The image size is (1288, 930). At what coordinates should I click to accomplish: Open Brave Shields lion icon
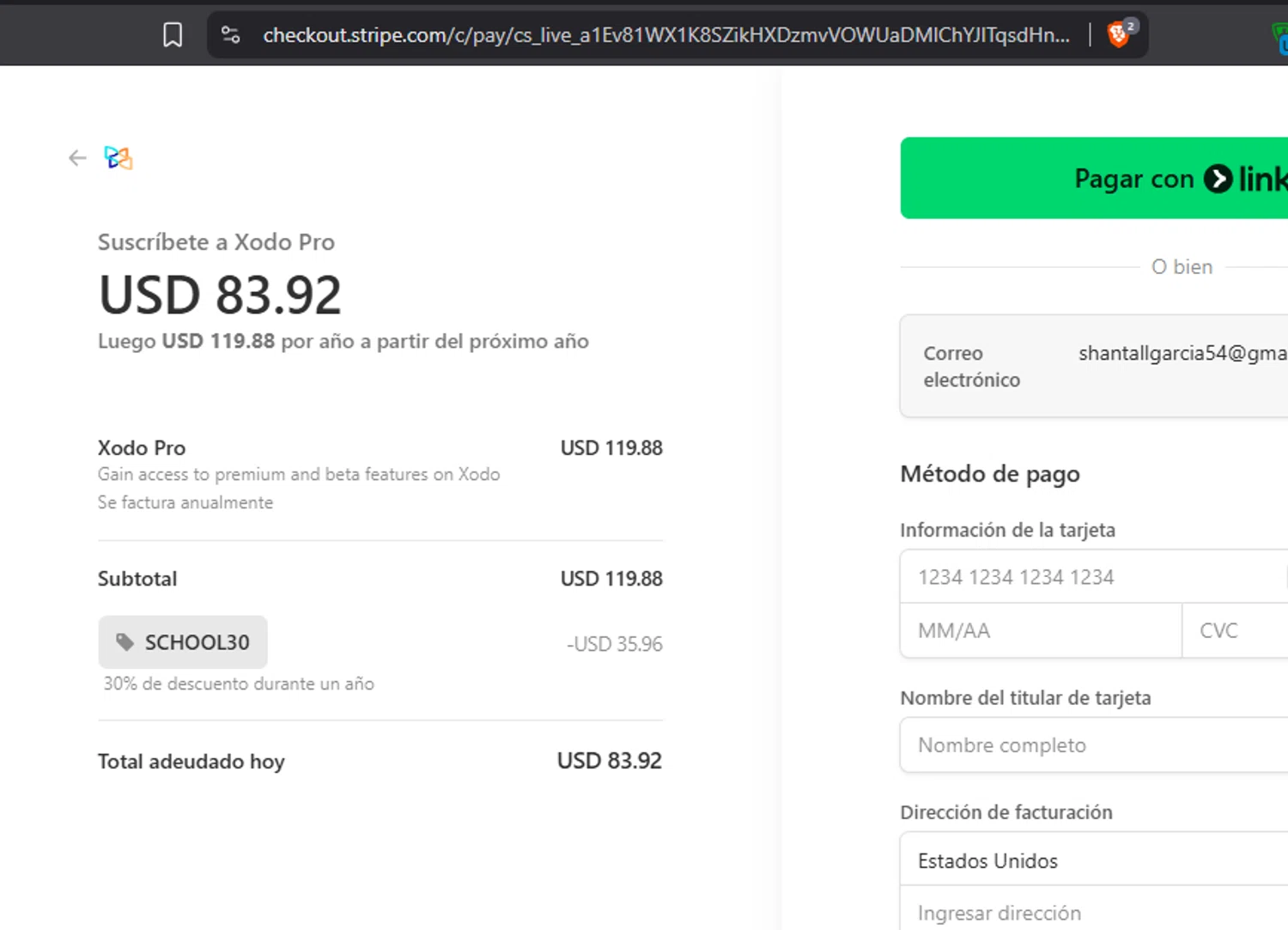(1118, 35)
